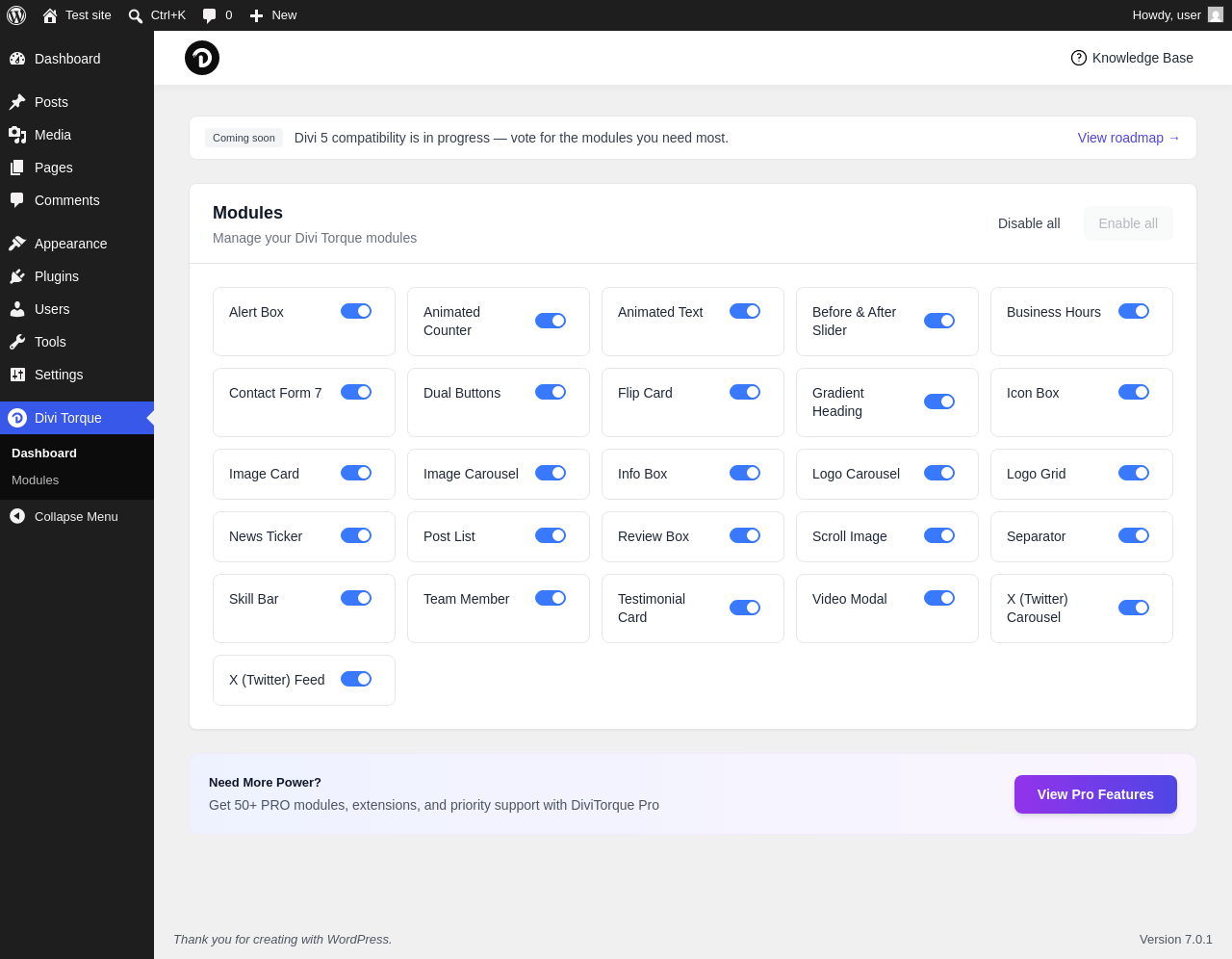This screenshot has width=1232, height=959.
Task: Disable the Image Carousel toggle
Action: pyautogui.click(x=551, y=473)
